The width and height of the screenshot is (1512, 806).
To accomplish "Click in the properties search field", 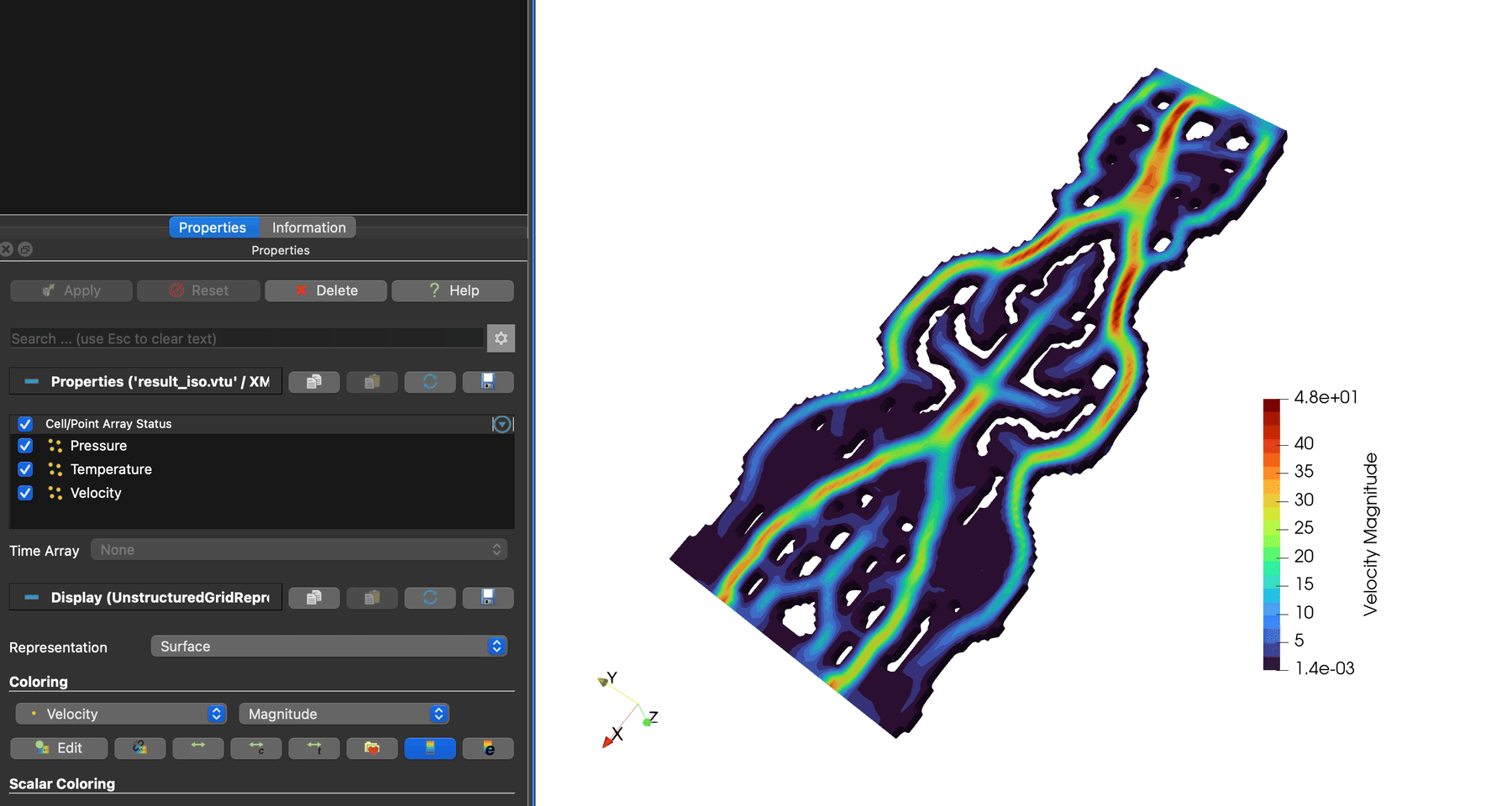I will click(x=247, y=338).
